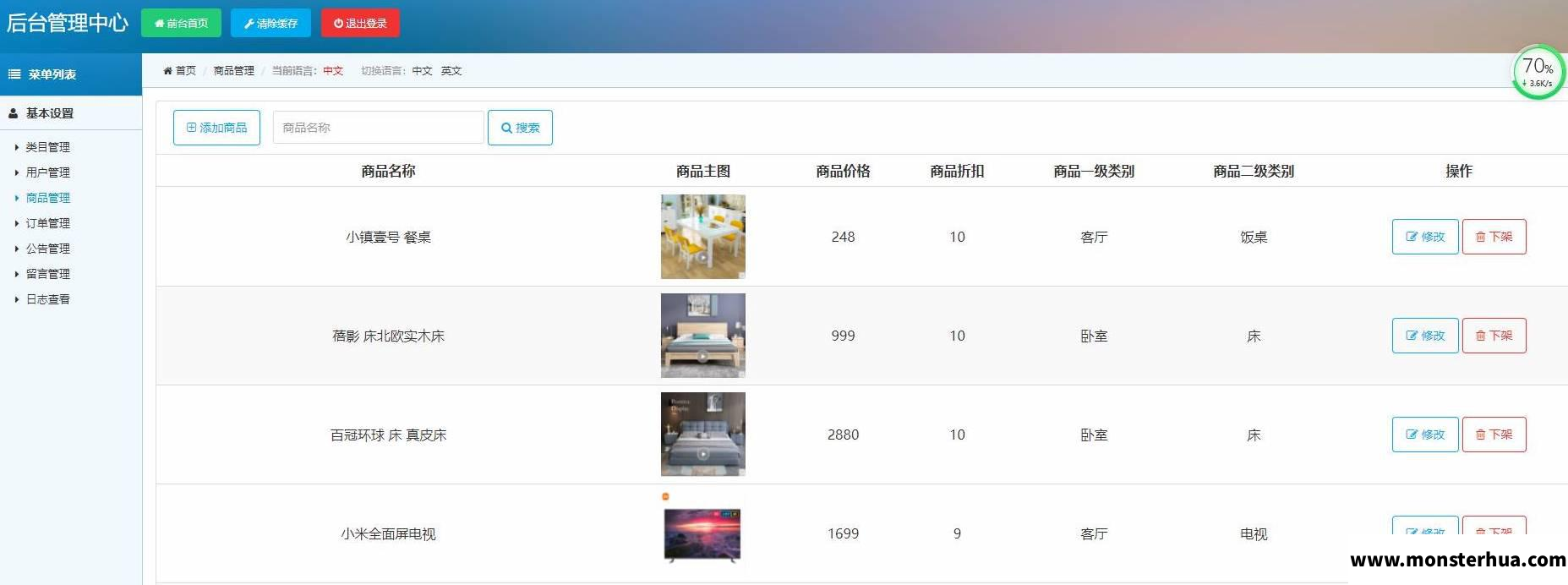Screen dimensions: 1568x585
Task: Click the 商品价格 column header
Action: click(x=843, y=171)
